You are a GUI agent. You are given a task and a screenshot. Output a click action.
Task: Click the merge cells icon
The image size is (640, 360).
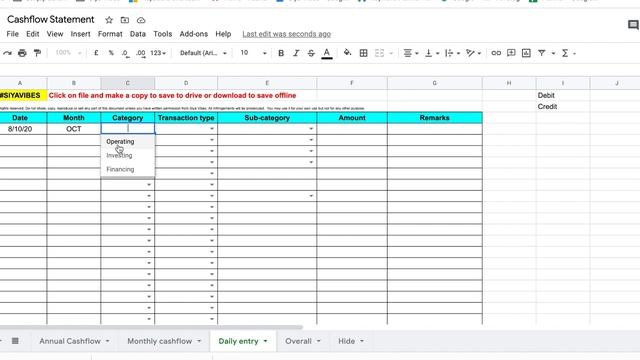tap(379, 53)
